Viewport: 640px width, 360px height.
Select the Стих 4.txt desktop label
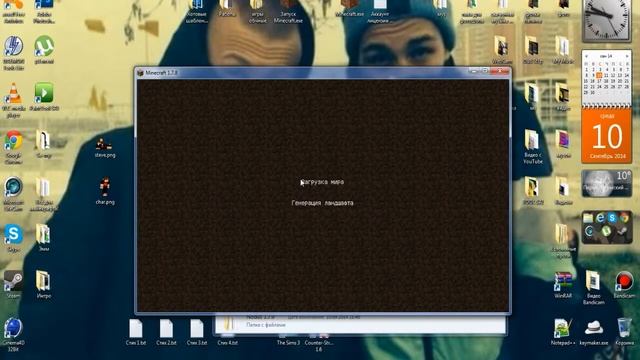coord(227,343)
